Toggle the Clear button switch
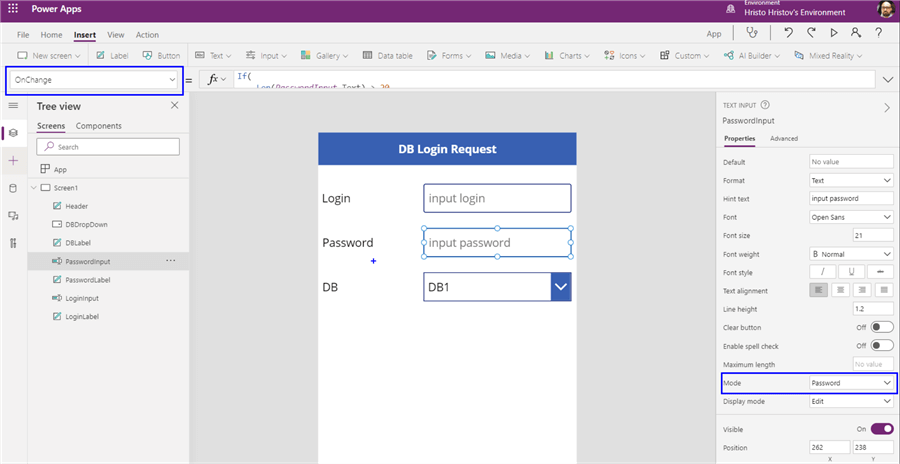The height and width of the screenshot is (464, 900). pos(882,327)
